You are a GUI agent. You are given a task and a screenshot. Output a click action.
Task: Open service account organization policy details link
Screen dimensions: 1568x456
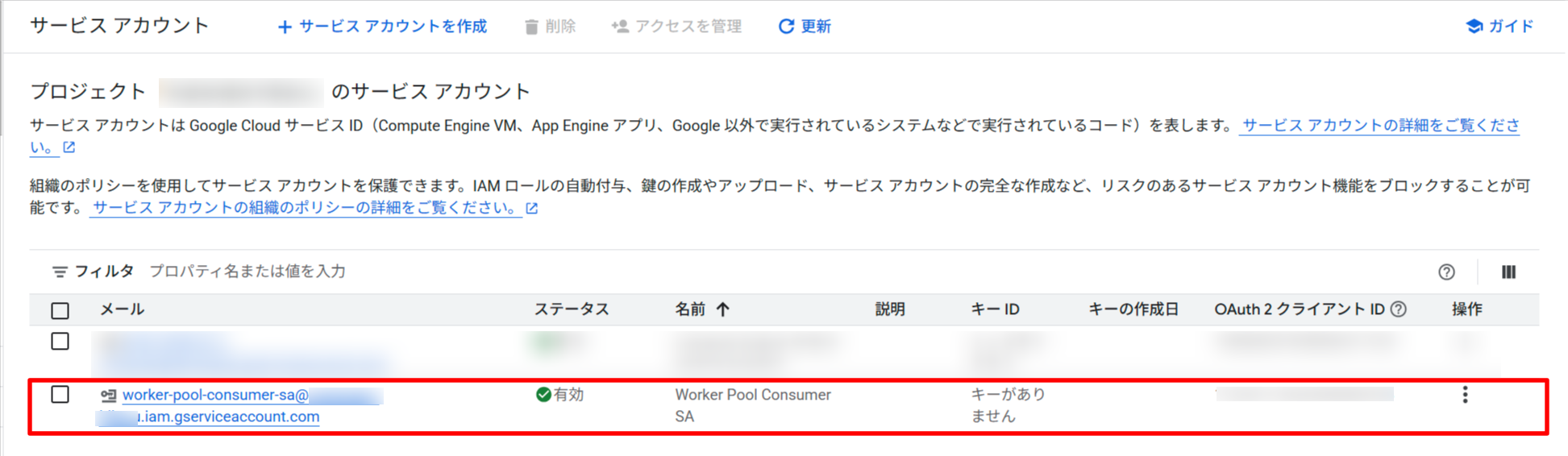[305, 208]
